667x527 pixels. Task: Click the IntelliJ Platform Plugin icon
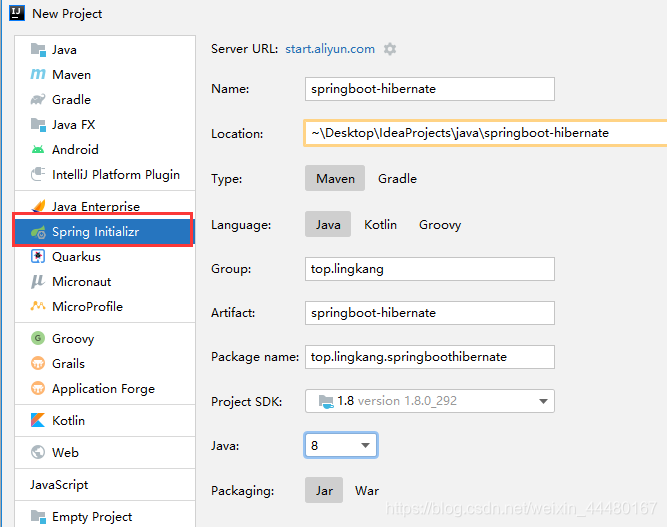[x=38, y=174]
